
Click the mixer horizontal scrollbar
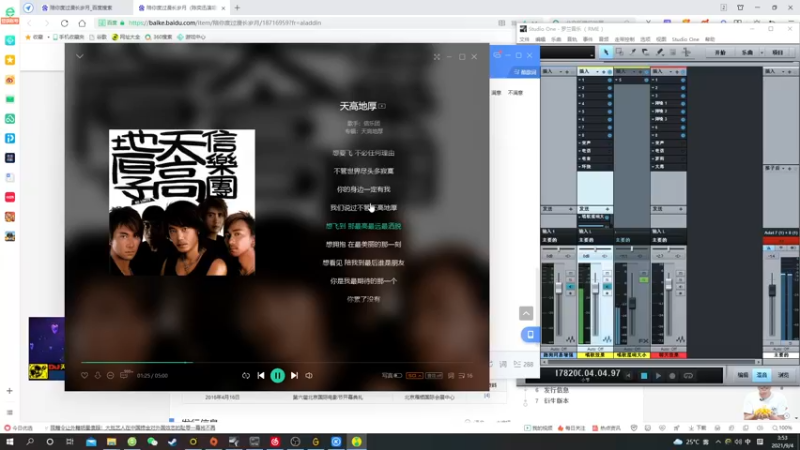(651, 362)
